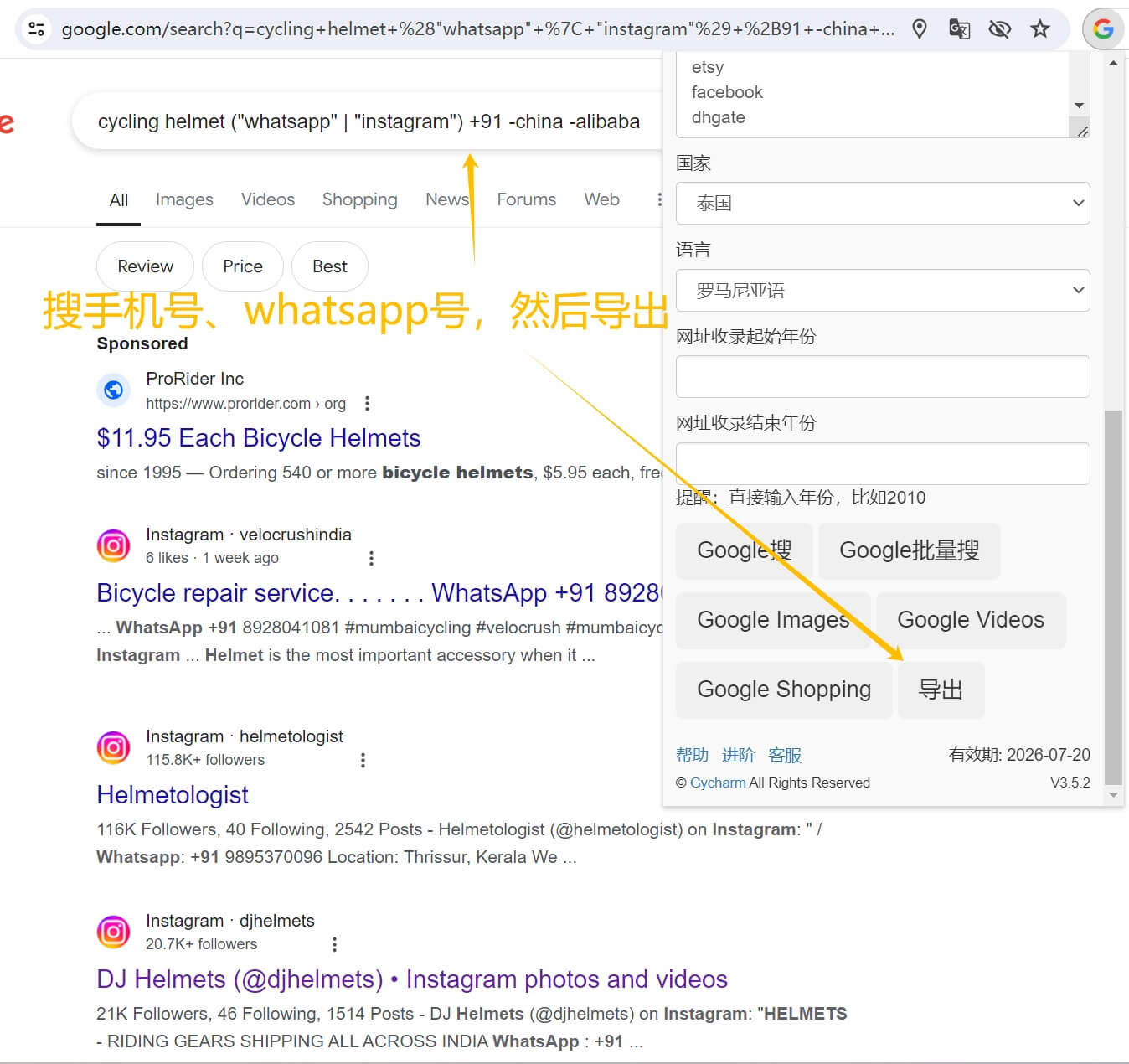Click the Google Shopping button
Viewport: 1129px width, 1064px height.
coord(784,690)
